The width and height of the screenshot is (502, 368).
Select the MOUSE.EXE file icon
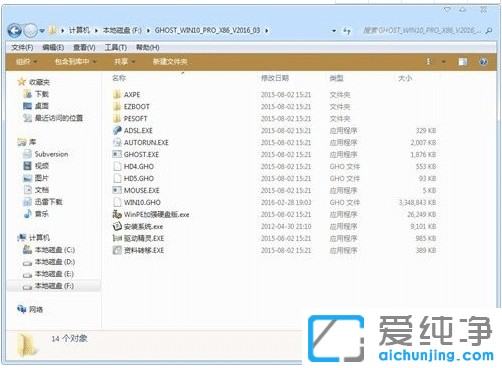click(117, 190)
